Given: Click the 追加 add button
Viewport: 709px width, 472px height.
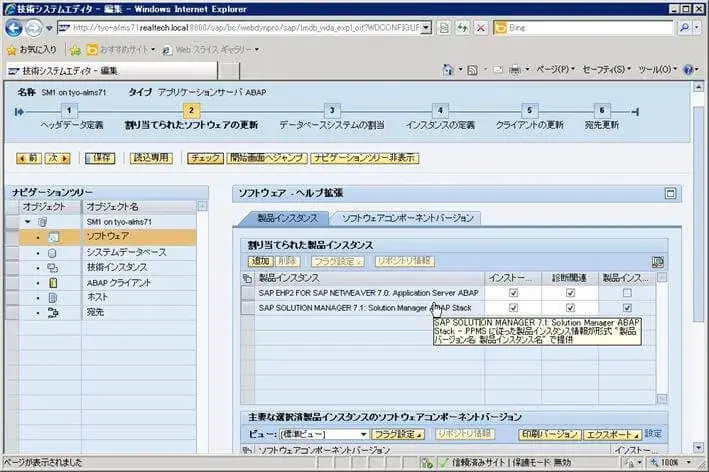Looking at the screenshot, I should [x=260, y=261].
